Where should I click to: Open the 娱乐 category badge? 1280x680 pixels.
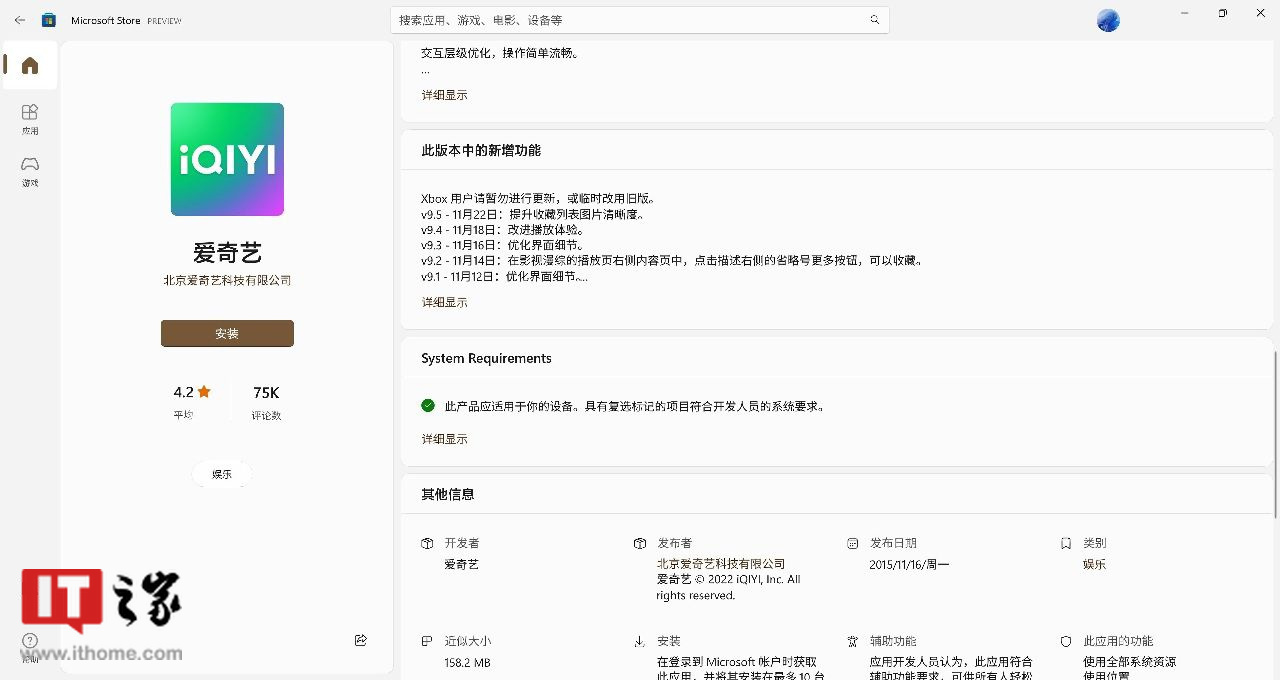pyautogui.click(x=221, y=473)
